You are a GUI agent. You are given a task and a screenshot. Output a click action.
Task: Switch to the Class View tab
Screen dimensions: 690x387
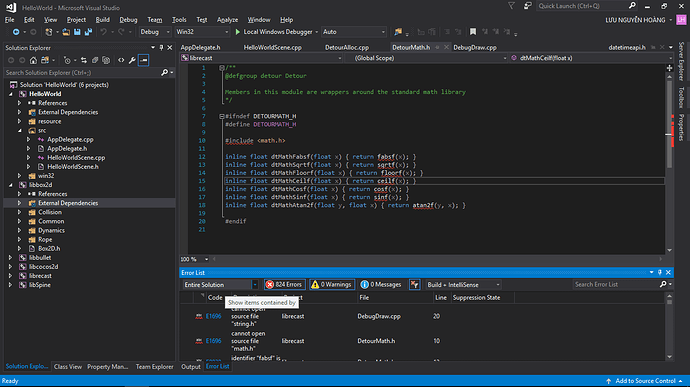[68, 367]
